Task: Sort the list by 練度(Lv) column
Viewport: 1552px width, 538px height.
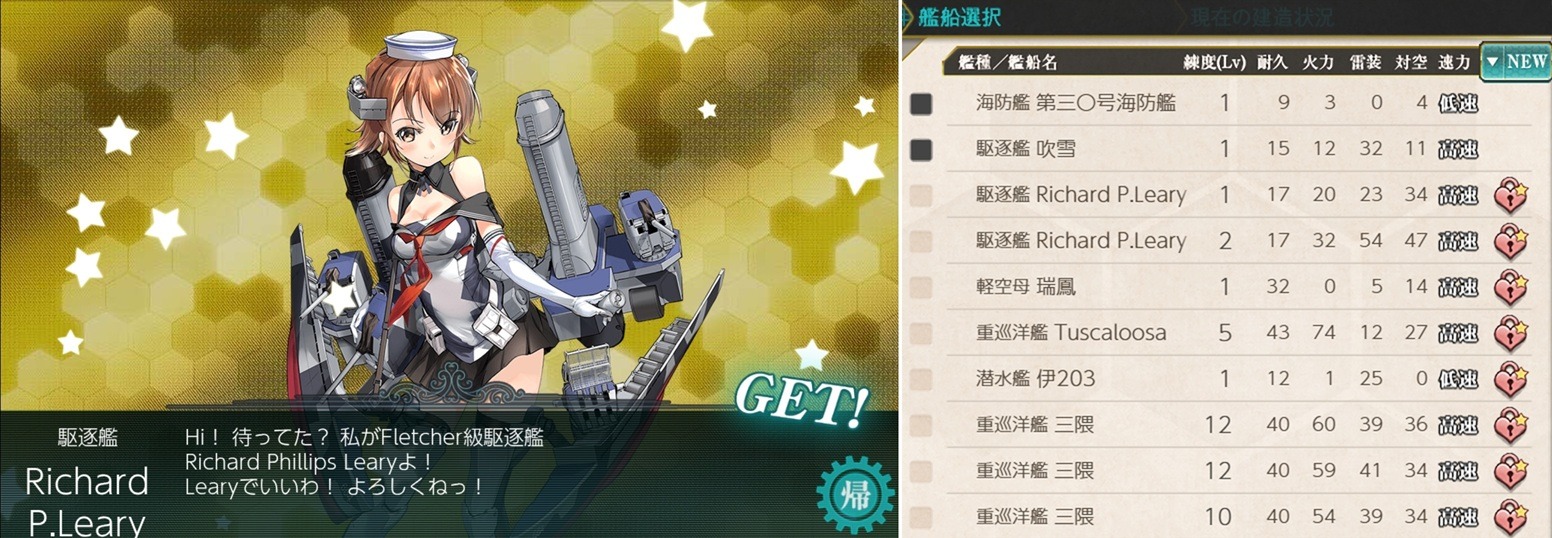Action: 1214,62
